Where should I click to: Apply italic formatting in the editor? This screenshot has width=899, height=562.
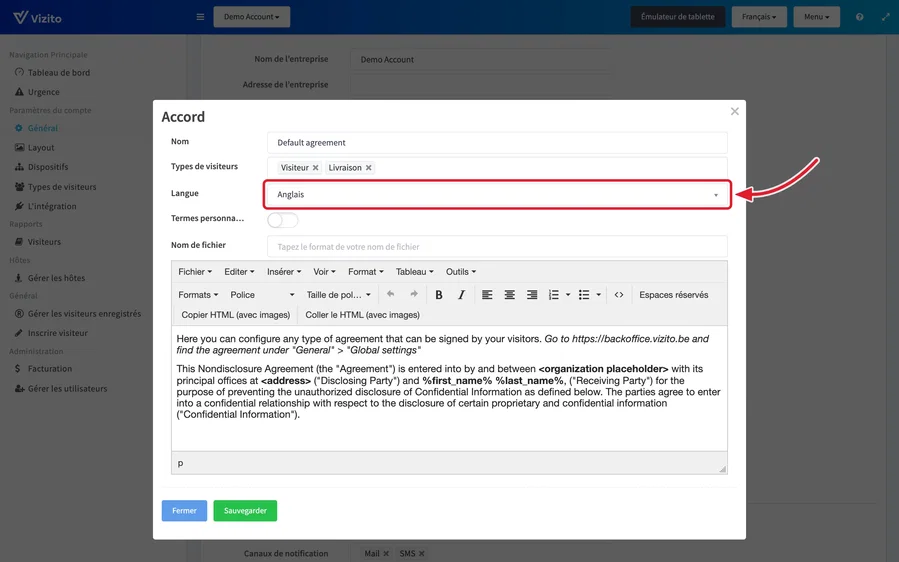point(462,295)
